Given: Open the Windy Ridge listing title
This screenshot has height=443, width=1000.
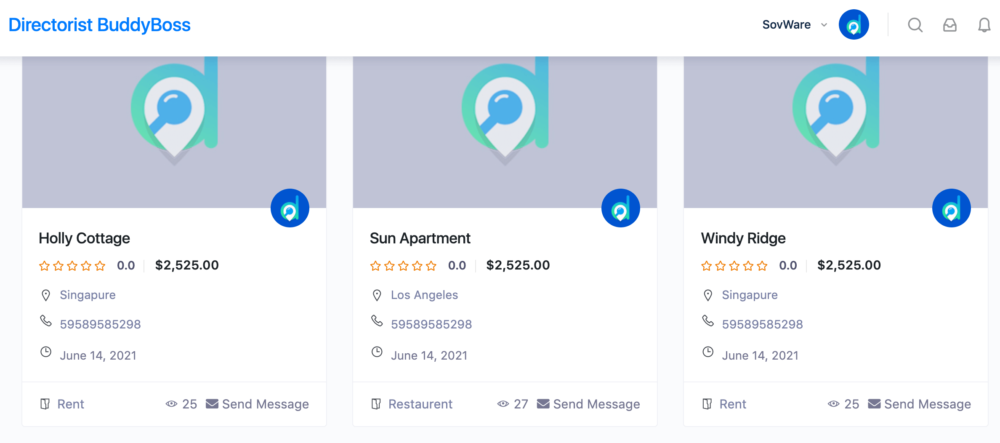Looking at the screenshot, I should click(x=743, y=238).
